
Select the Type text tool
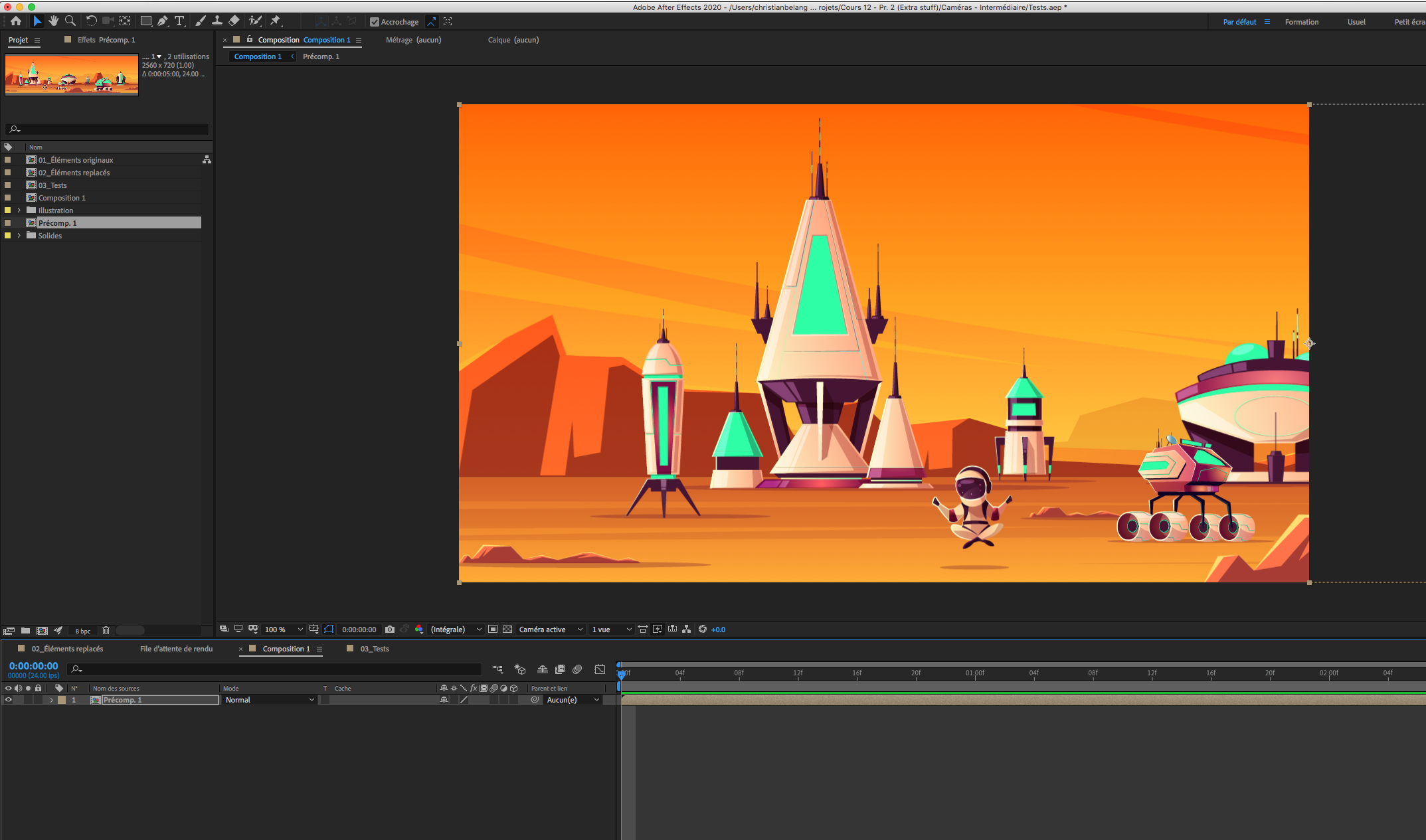179,21
